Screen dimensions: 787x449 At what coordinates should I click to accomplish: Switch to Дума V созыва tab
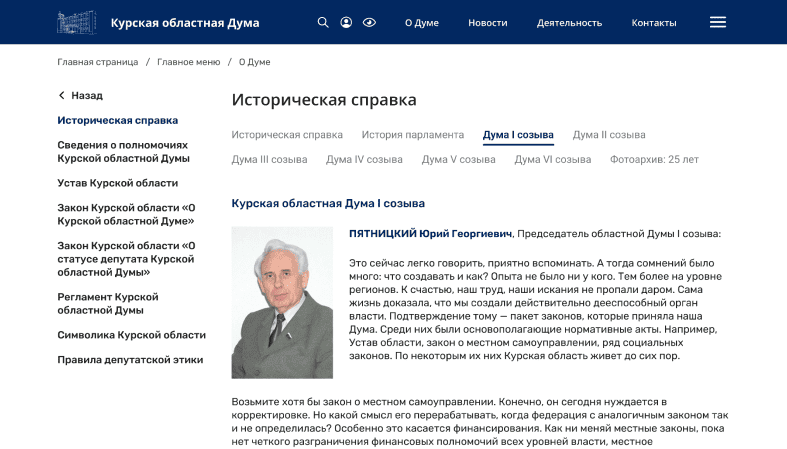click(x=458, y=160)
